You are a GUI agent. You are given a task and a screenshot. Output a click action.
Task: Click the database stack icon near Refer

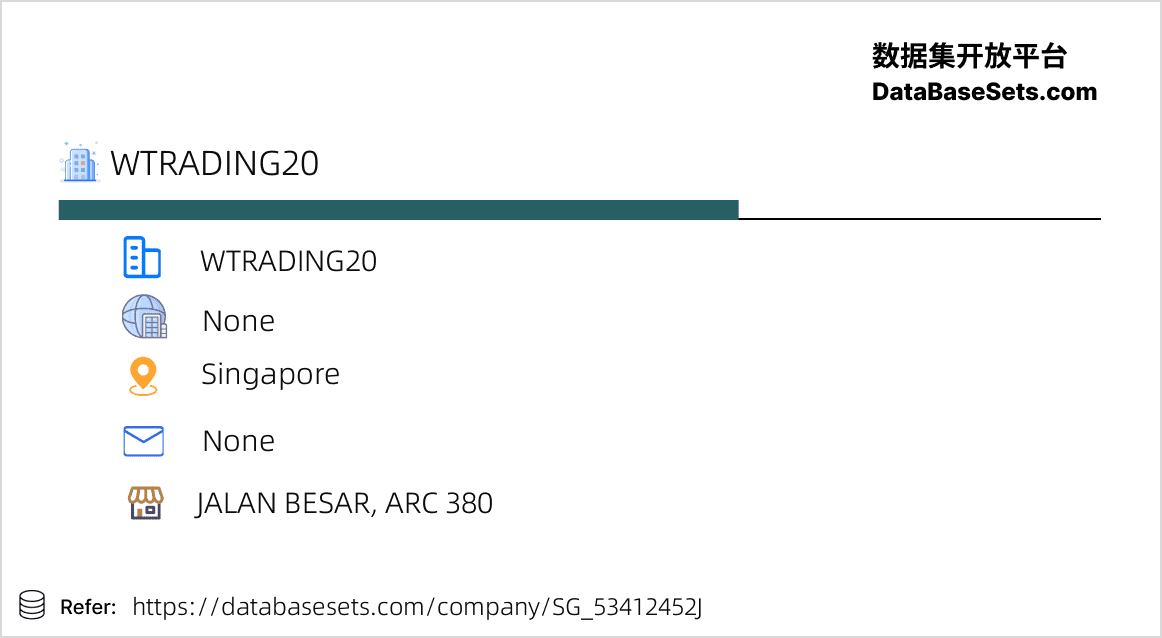(x=32, y=605)
